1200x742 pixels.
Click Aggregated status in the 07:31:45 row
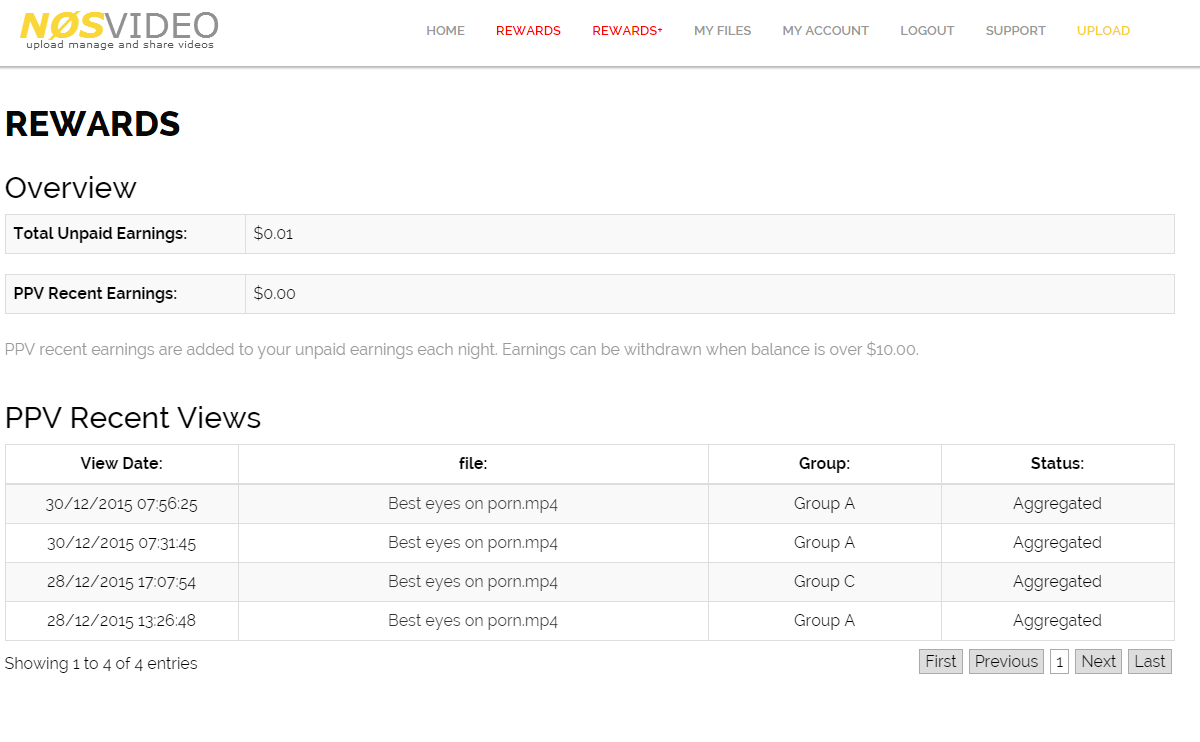1057,543
